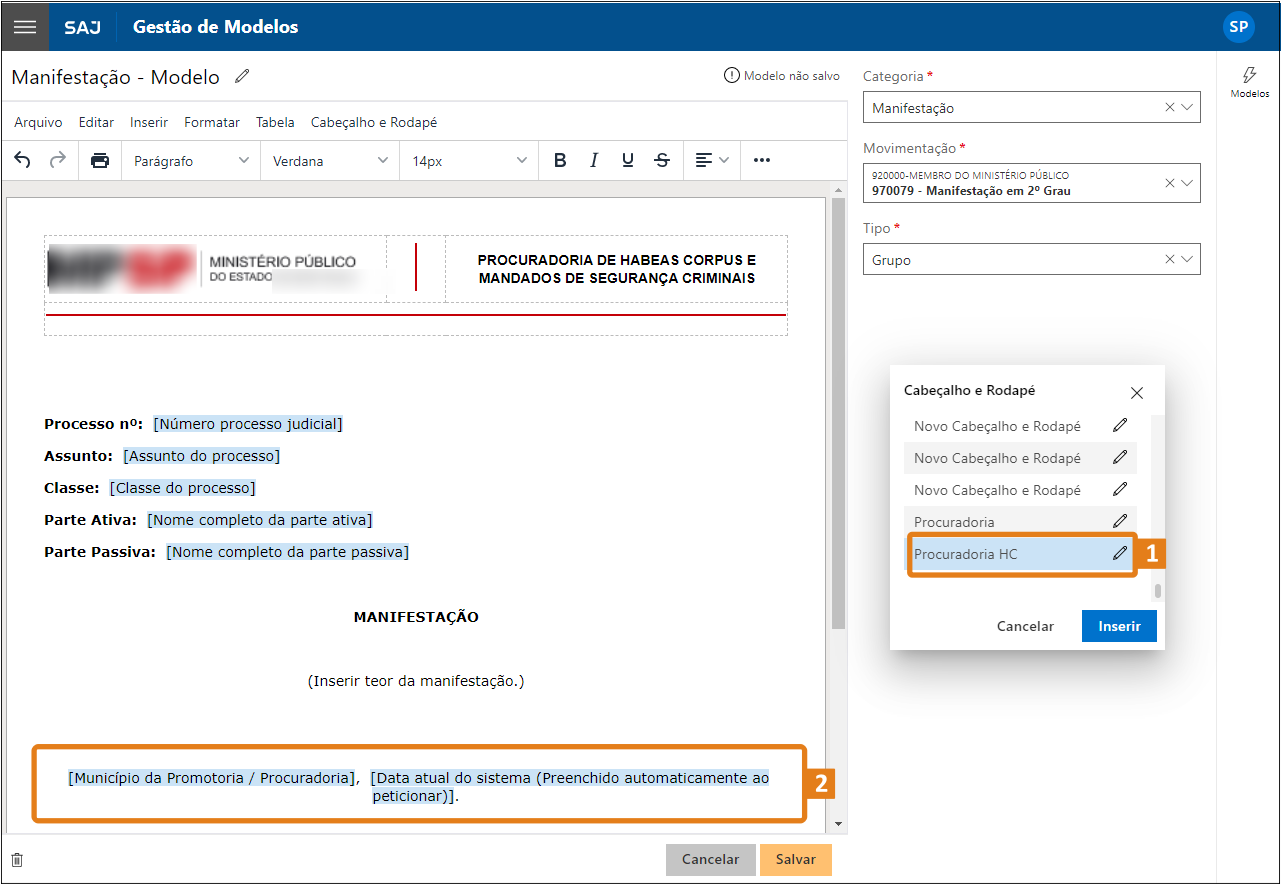This screenshot has width=1281, height=885.
Task: Toggle underline formatting
Action: pyautogui.click(x=628, y=160)
